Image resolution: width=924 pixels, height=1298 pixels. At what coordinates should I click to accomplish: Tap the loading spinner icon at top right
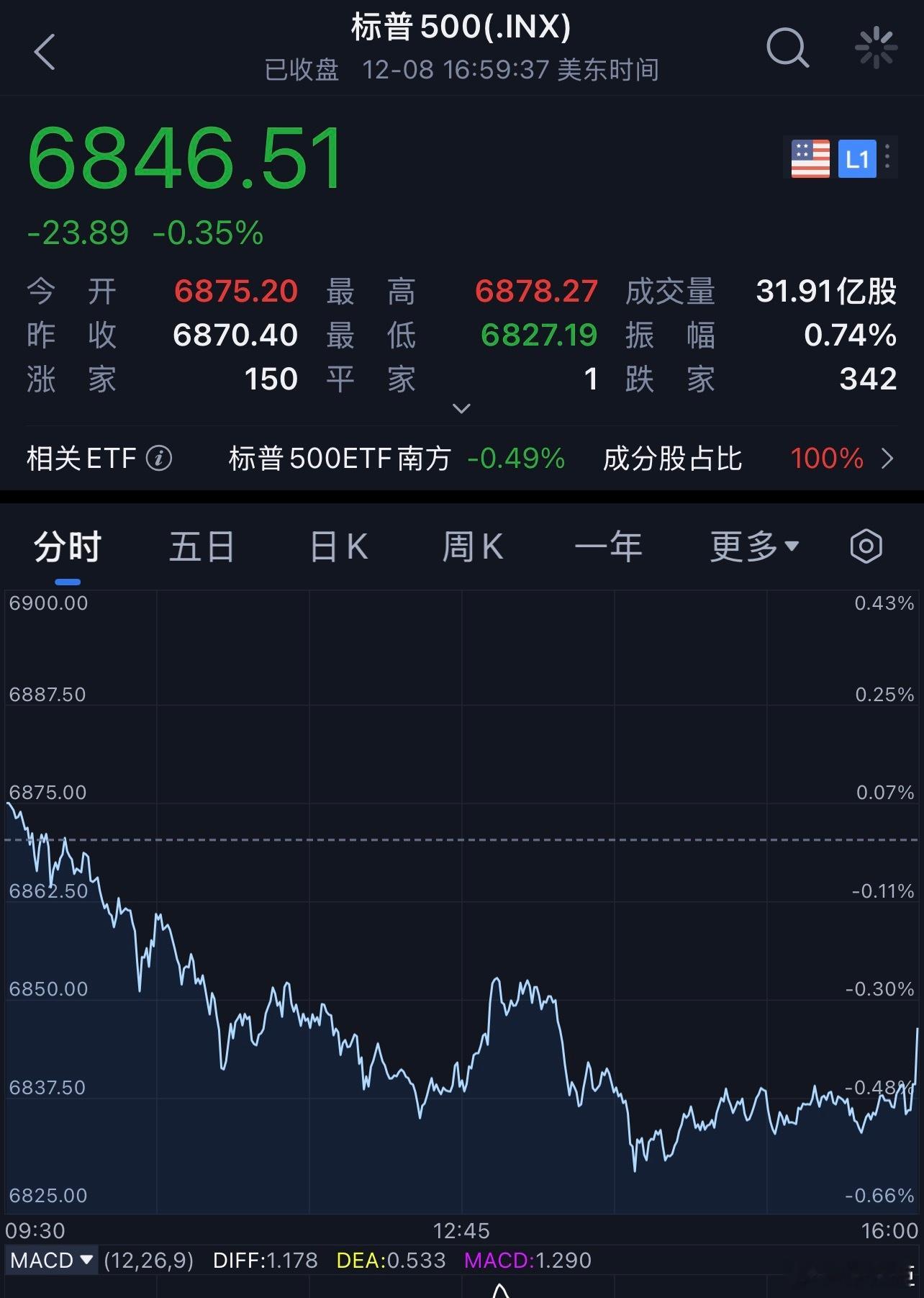876,48
